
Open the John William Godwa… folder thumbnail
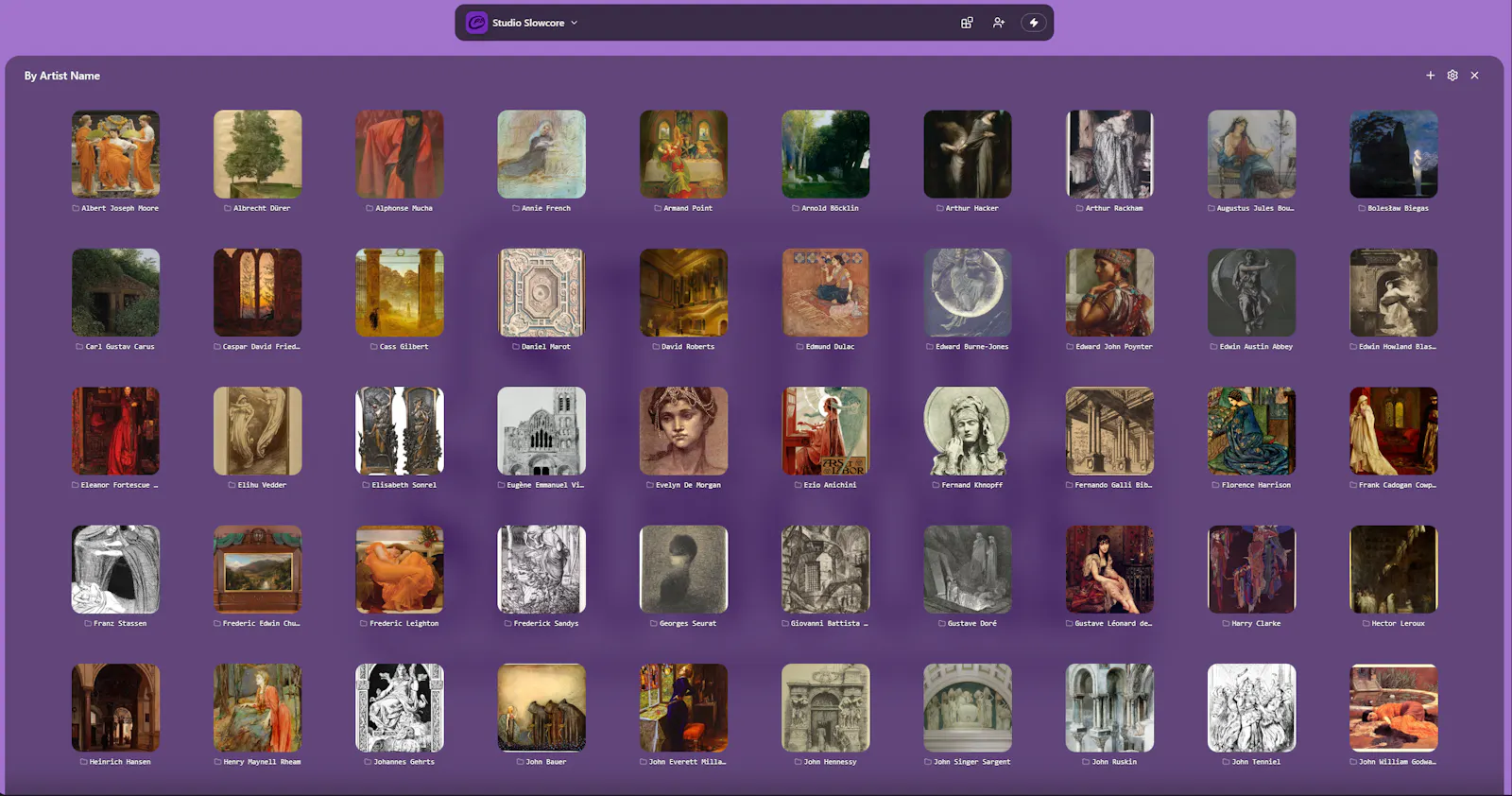(x=1394, y=708)
